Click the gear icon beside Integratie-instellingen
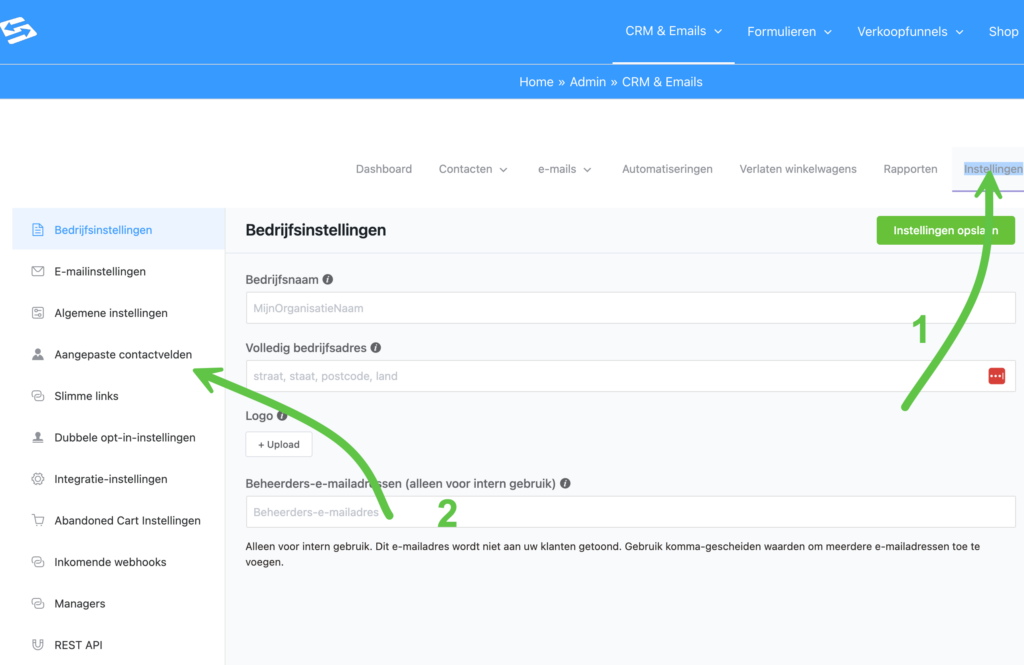The height and width of the screenshot is (665, 1024). tap(38, 479)
